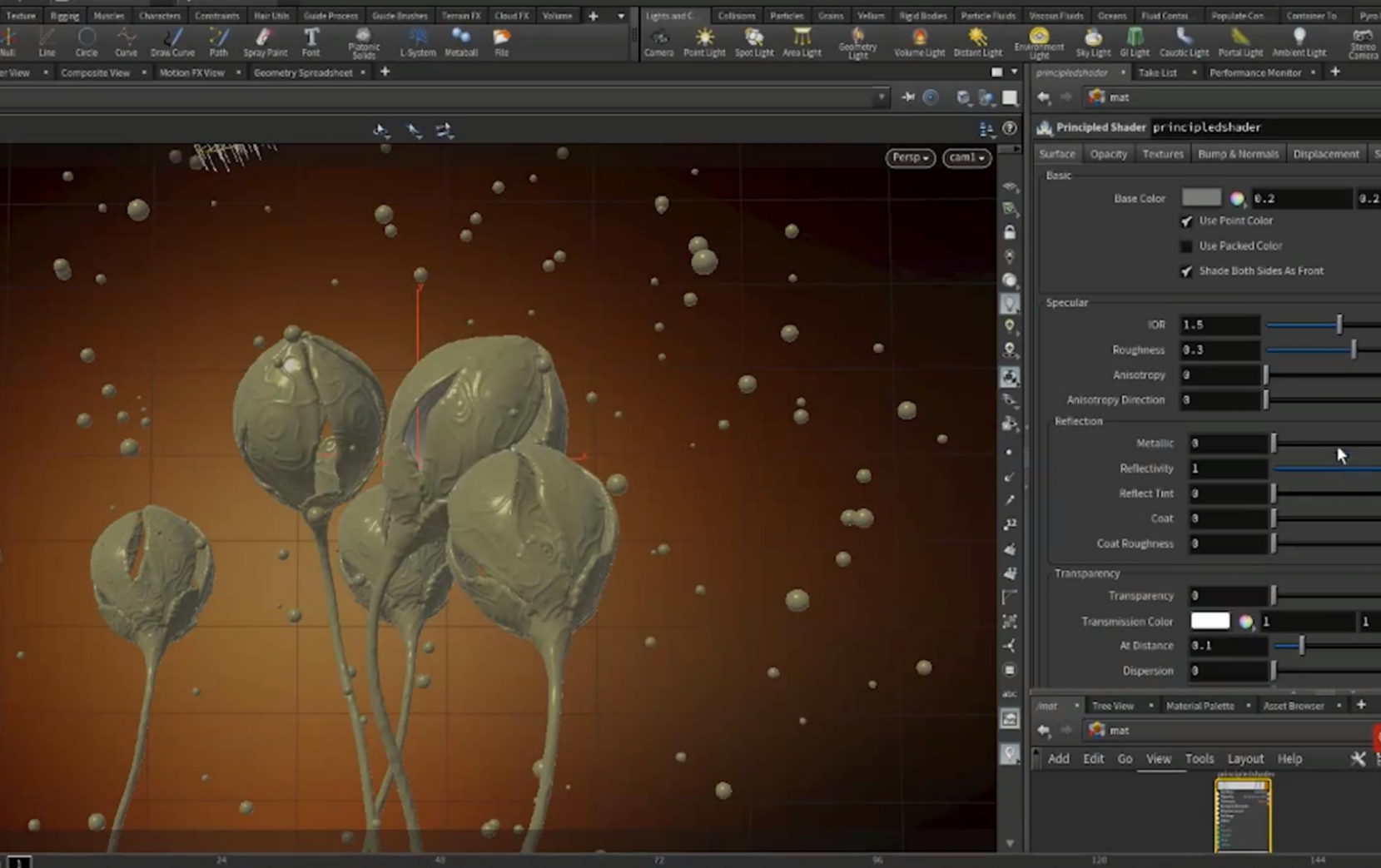Open the cam1 camera dropdown

coord(966,157)
